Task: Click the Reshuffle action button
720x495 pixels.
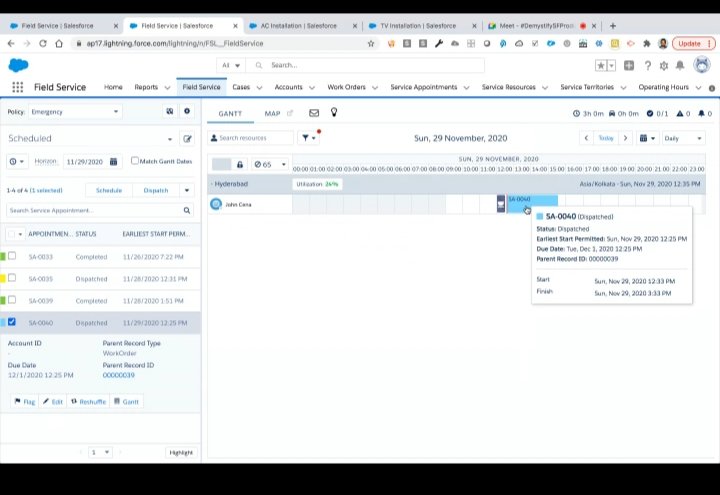Action: (89, 401)
